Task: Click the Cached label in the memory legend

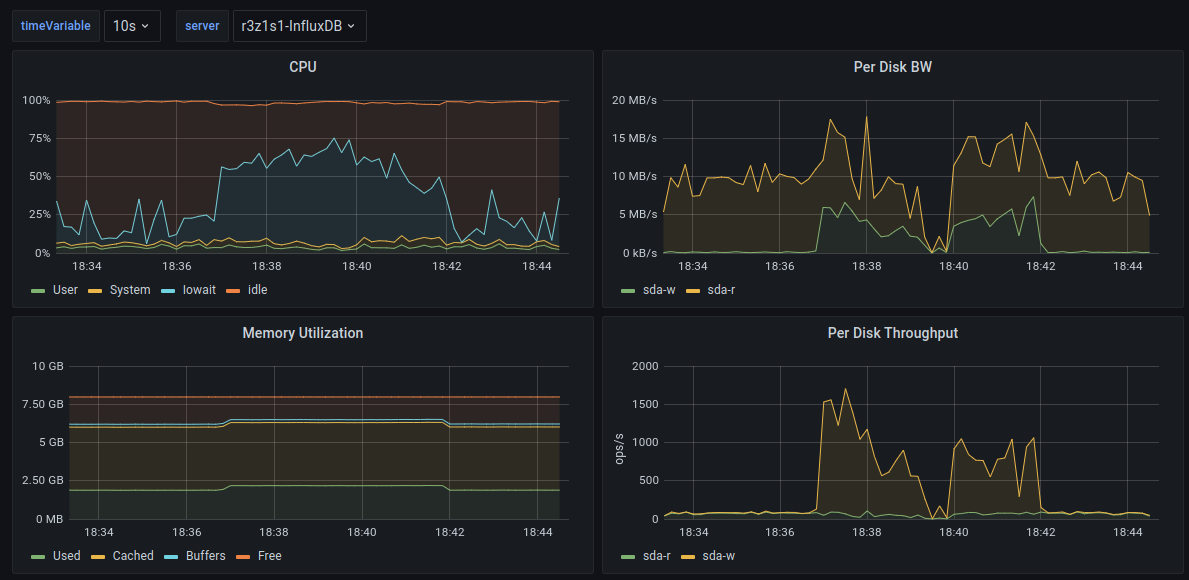Action: [133, 556]
